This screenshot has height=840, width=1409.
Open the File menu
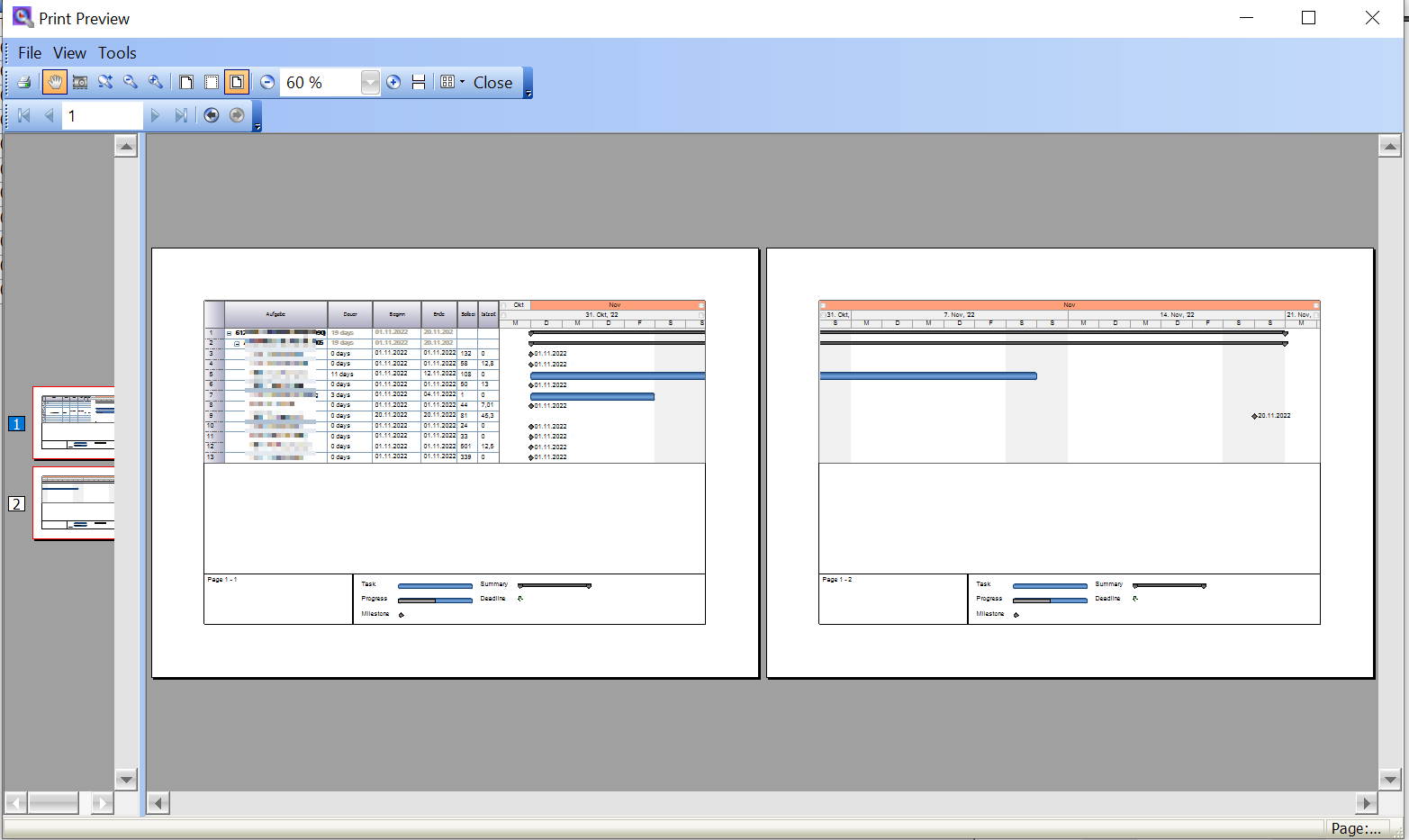pyautogui.click(x=30, y=53)
